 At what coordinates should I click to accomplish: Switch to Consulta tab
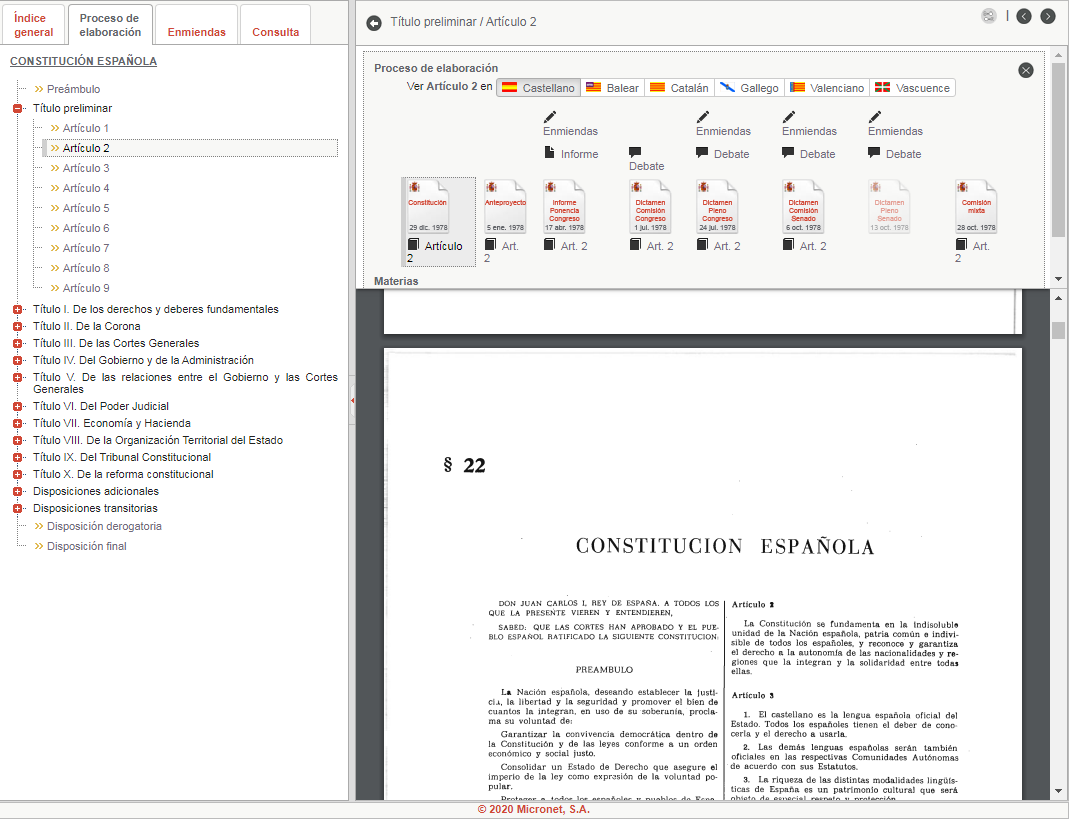275,25
